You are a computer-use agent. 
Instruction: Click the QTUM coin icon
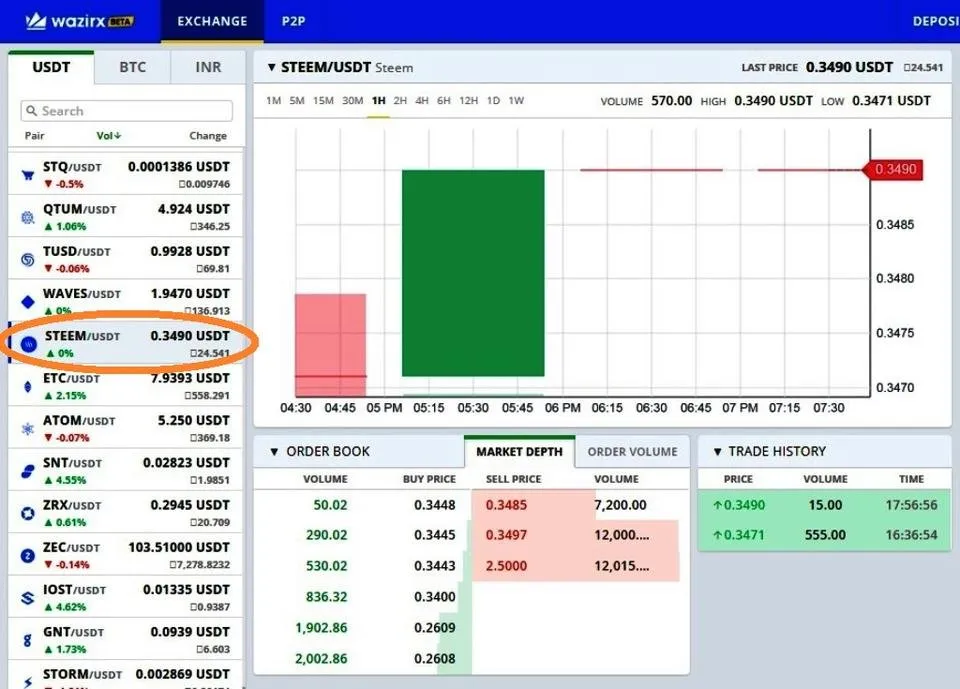tap(28, 218)
